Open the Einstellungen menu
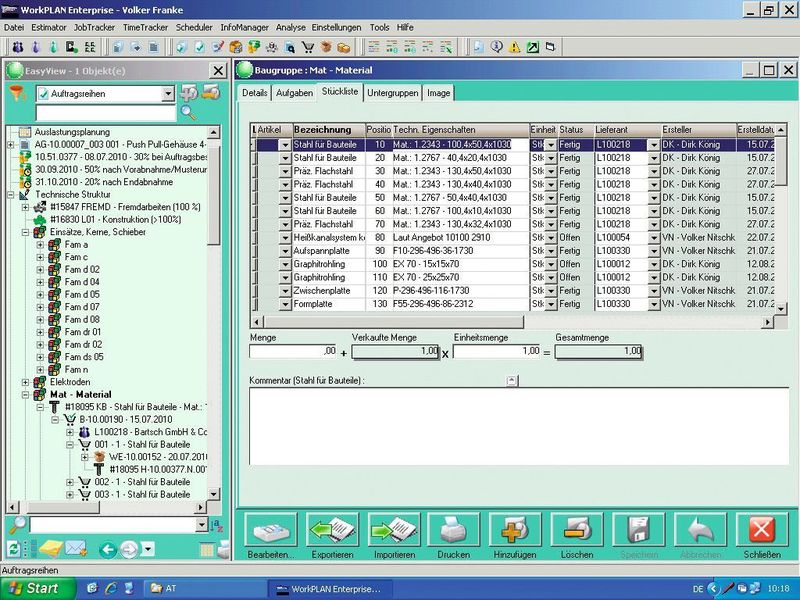 coord(336,28)
